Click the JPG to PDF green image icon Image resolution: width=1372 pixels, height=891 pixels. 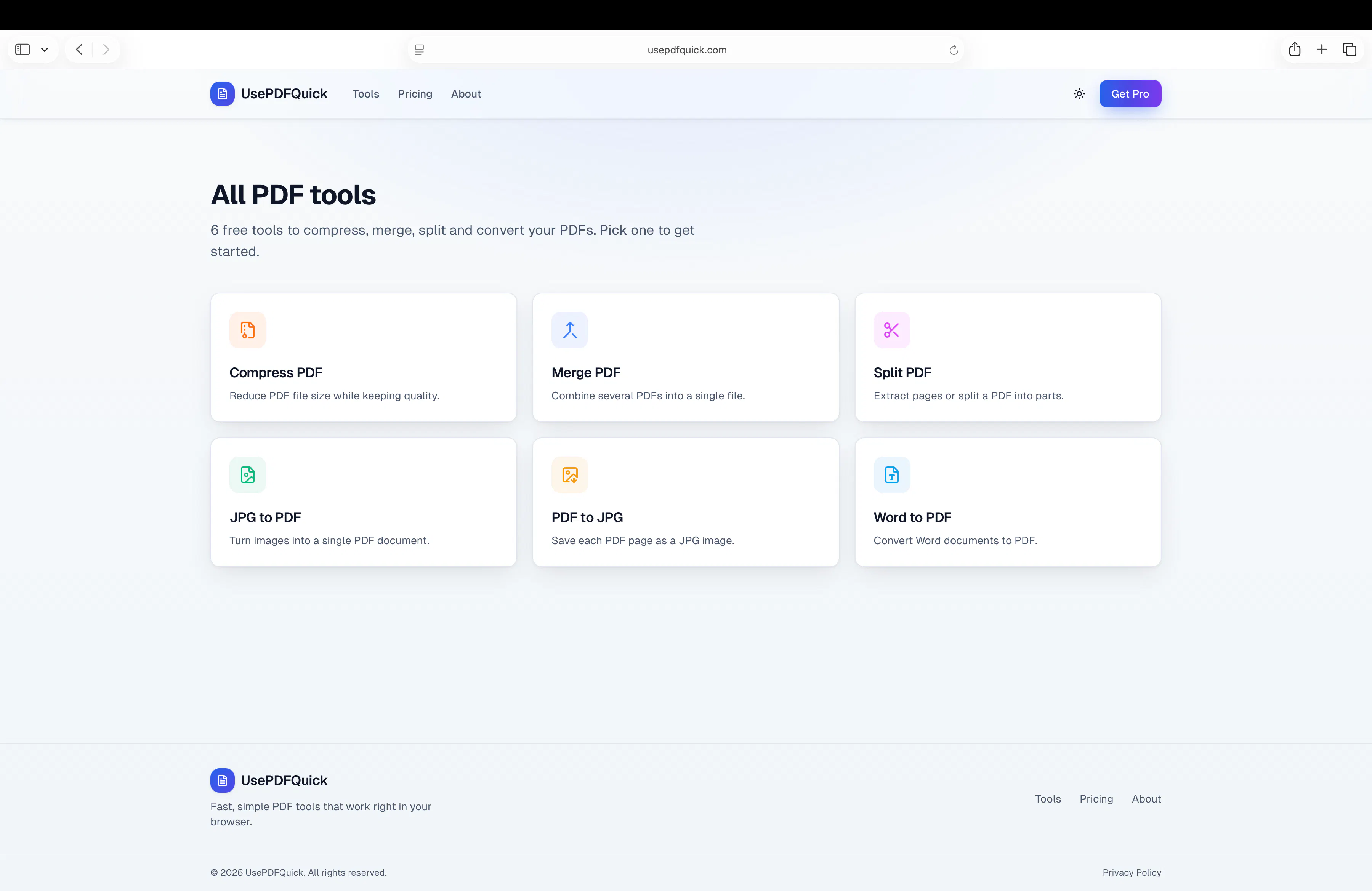pos(247,474)
